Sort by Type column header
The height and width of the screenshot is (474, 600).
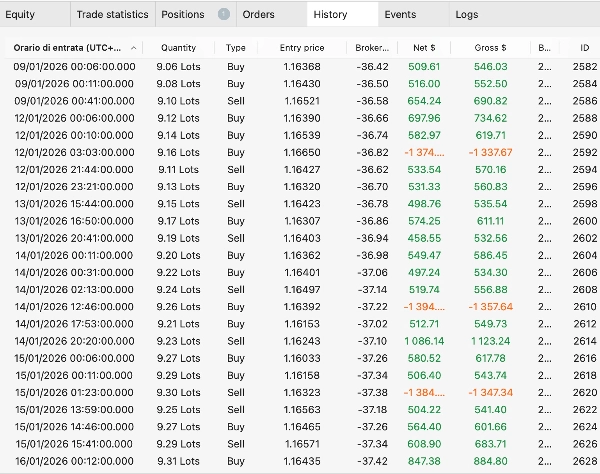[x=235, y=48]
